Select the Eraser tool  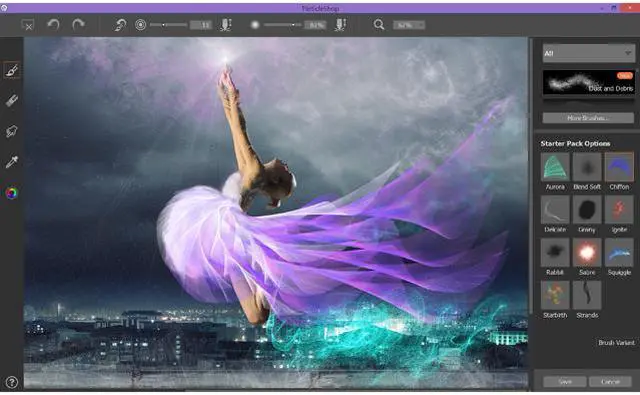pos(11,100)
